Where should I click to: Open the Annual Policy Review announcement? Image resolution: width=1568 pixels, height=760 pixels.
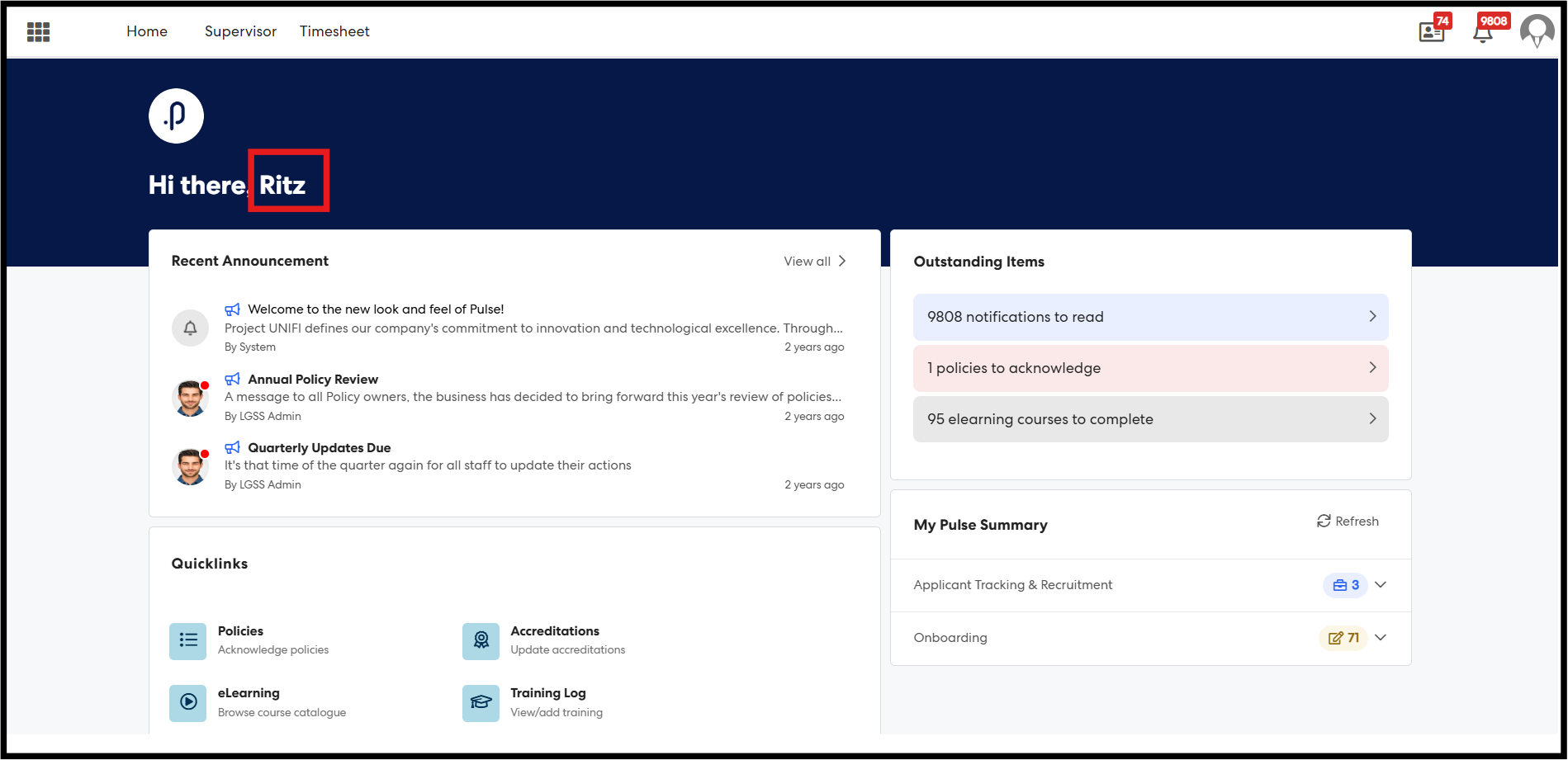(313, 380)
